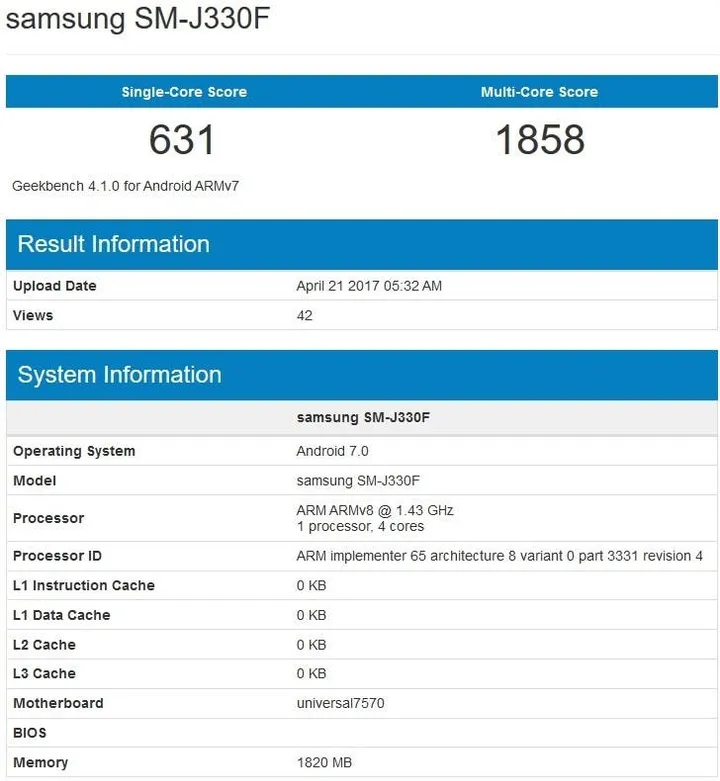Click the Views count 42
The image size is (720, 781).
pos(305,315)
